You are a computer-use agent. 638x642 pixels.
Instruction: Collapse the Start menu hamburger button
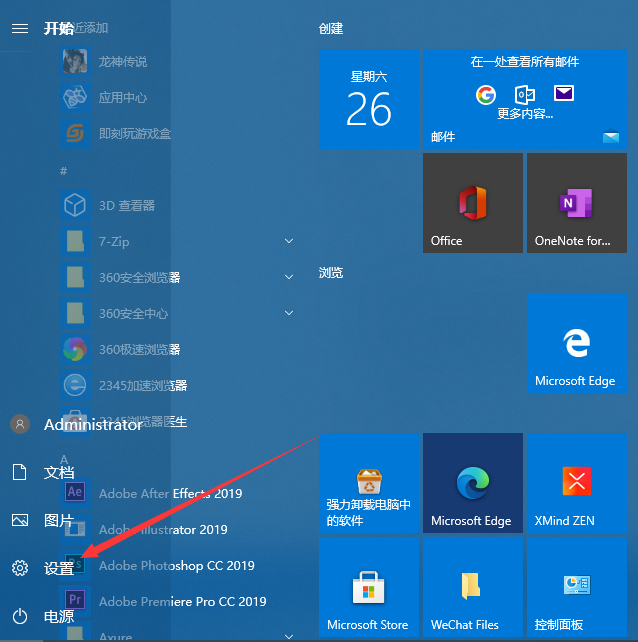click(19, 28)
